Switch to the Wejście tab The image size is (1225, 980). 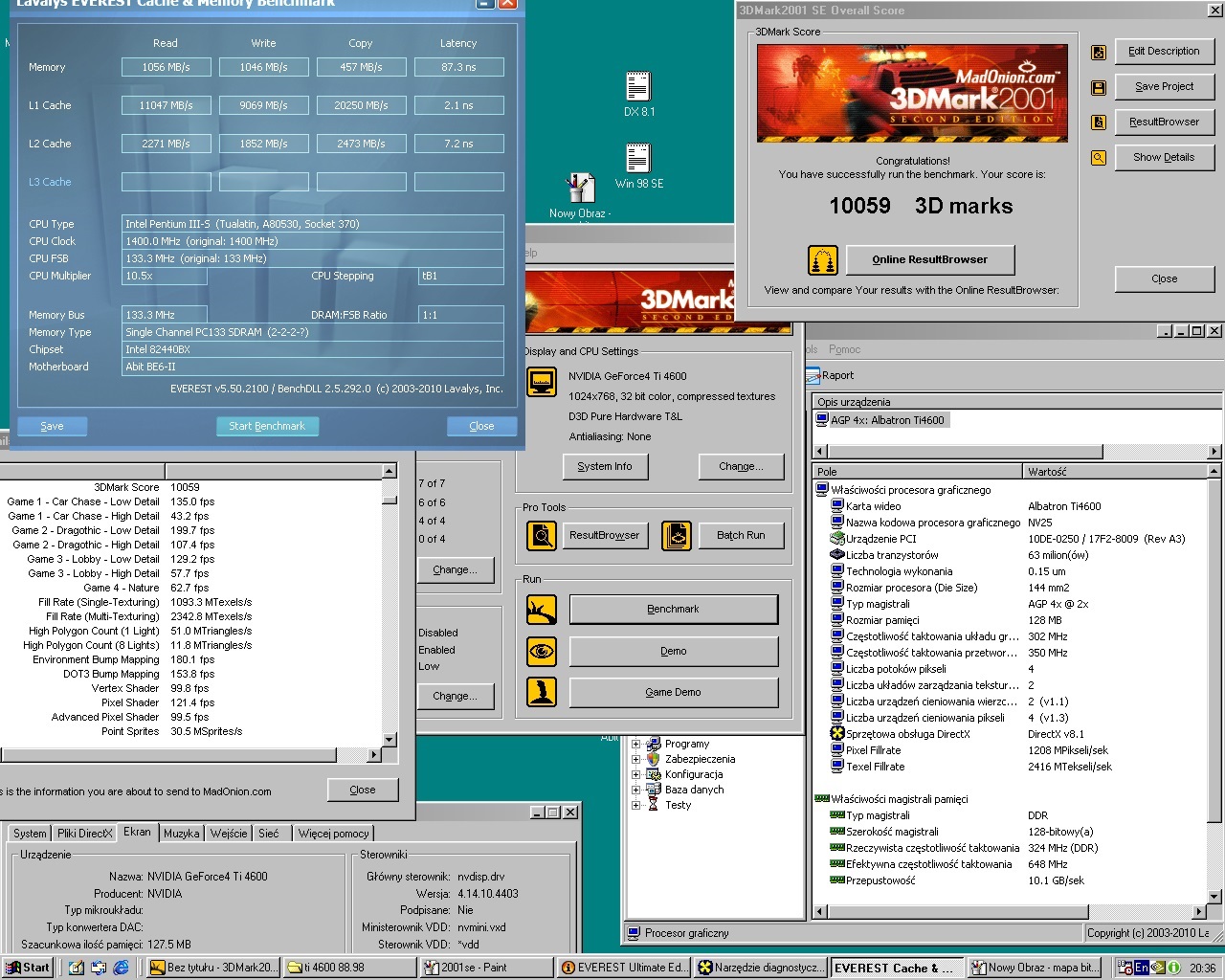click(x=229, y=834)
